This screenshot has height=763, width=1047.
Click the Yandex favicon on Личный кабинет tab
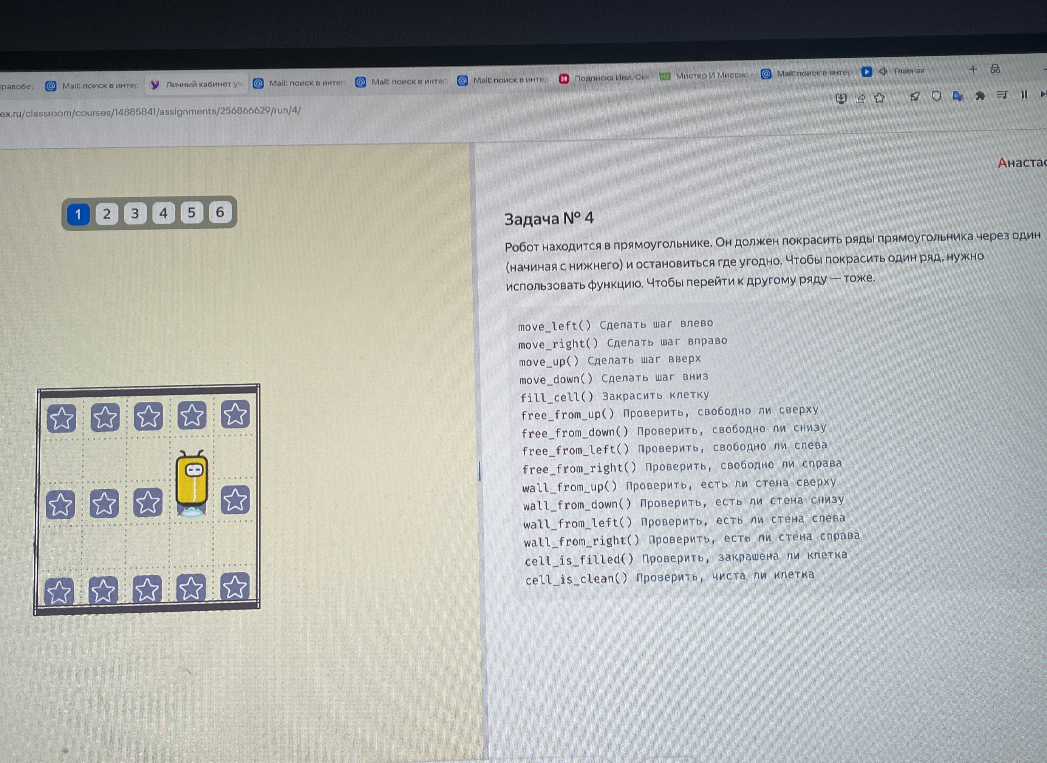(155, 84)
